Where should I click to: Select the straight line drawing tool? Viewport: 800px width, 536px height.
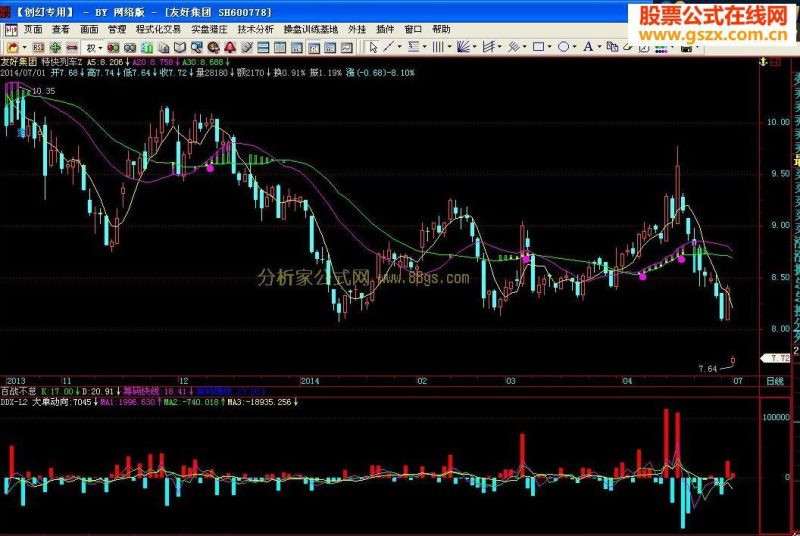point(388,47)
